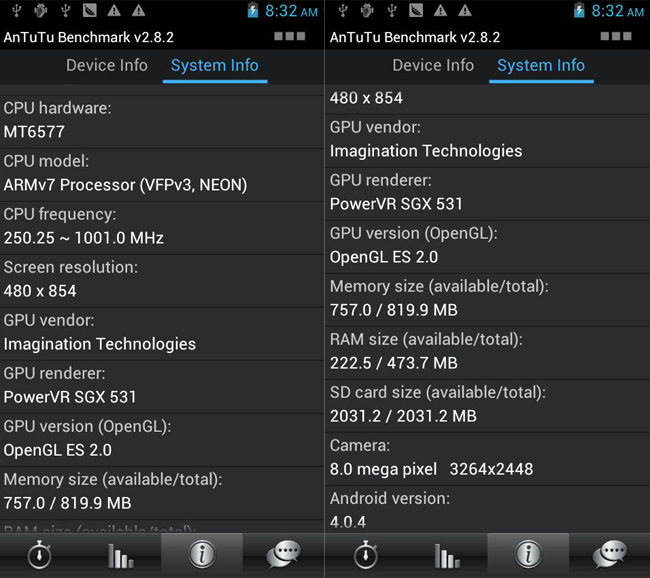650x578 pixels.
Task: Tap the 8:32 AM clock in left status bar
Action: (291, 11)
